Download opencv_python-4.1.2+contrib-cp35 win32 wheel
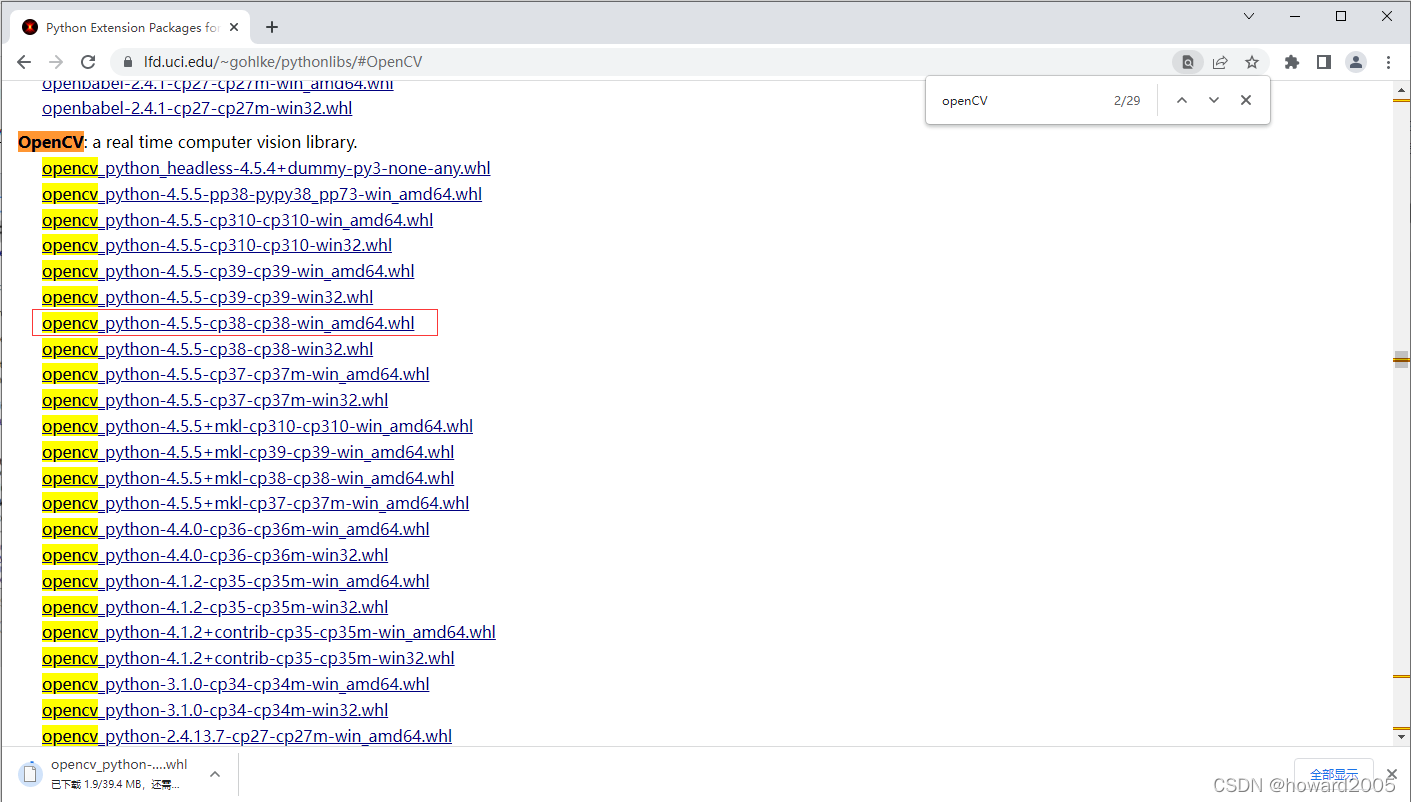Screen dimensions: 1411x802 248,658
